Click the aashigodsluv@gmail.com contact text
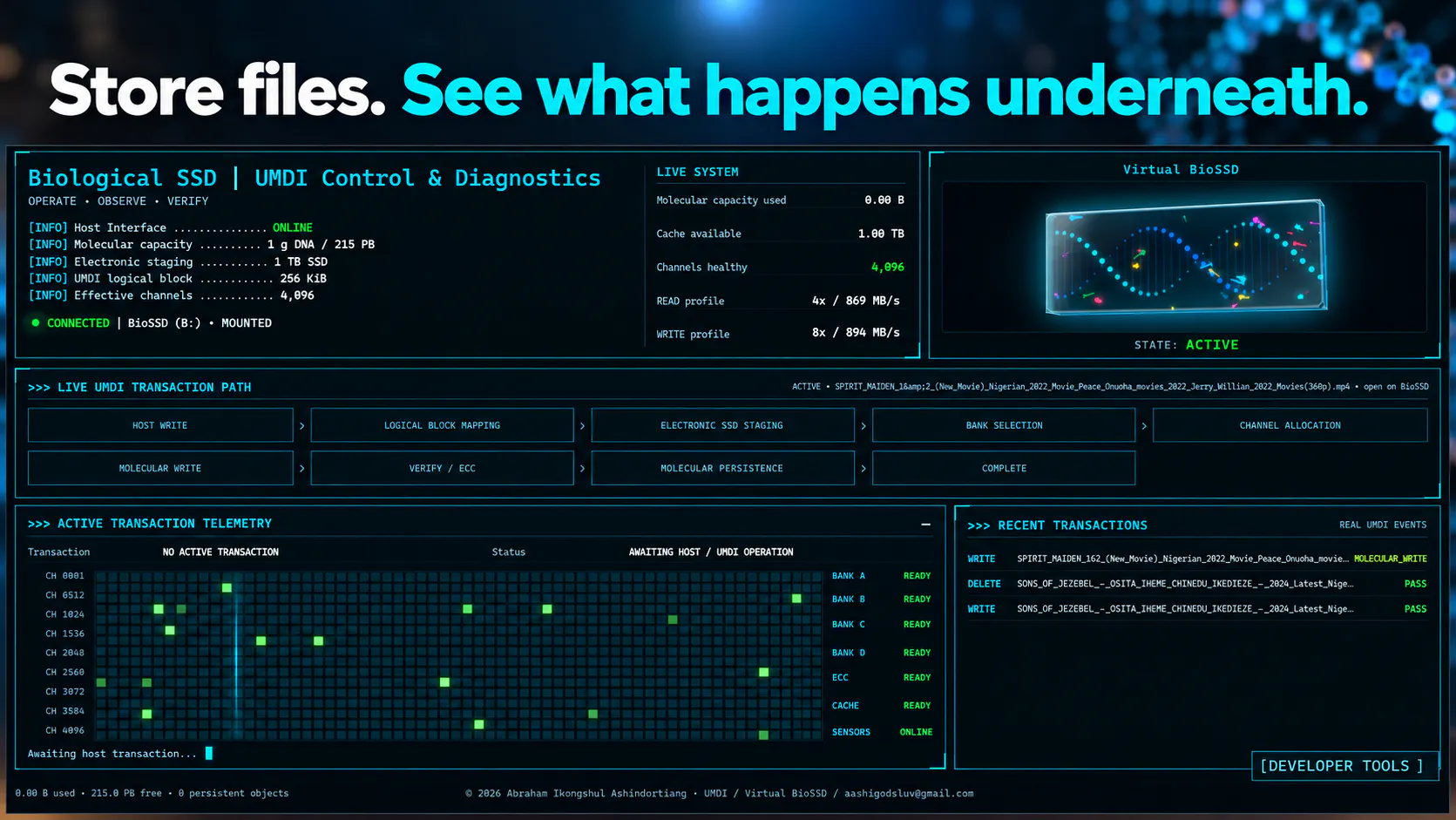The image size is (1456, 820). (909, 794)
